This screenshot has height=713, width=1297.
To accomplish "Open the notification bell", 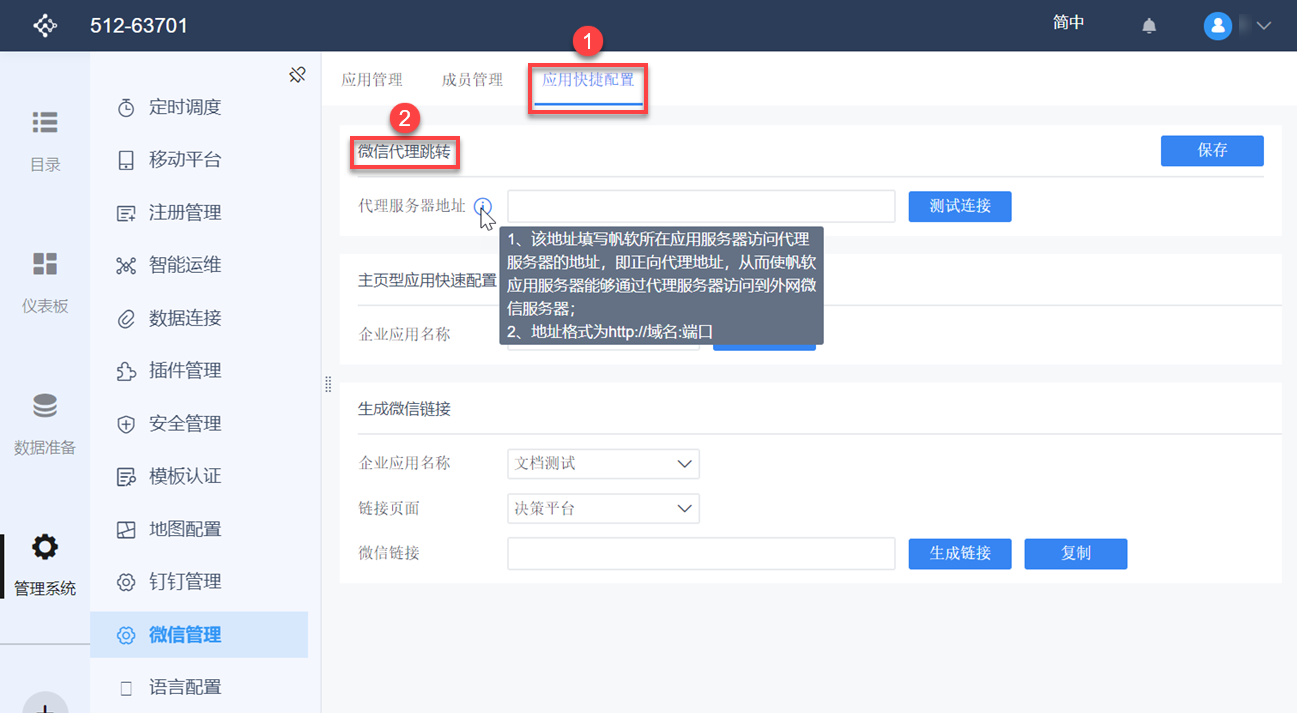I will (1149, 26).
